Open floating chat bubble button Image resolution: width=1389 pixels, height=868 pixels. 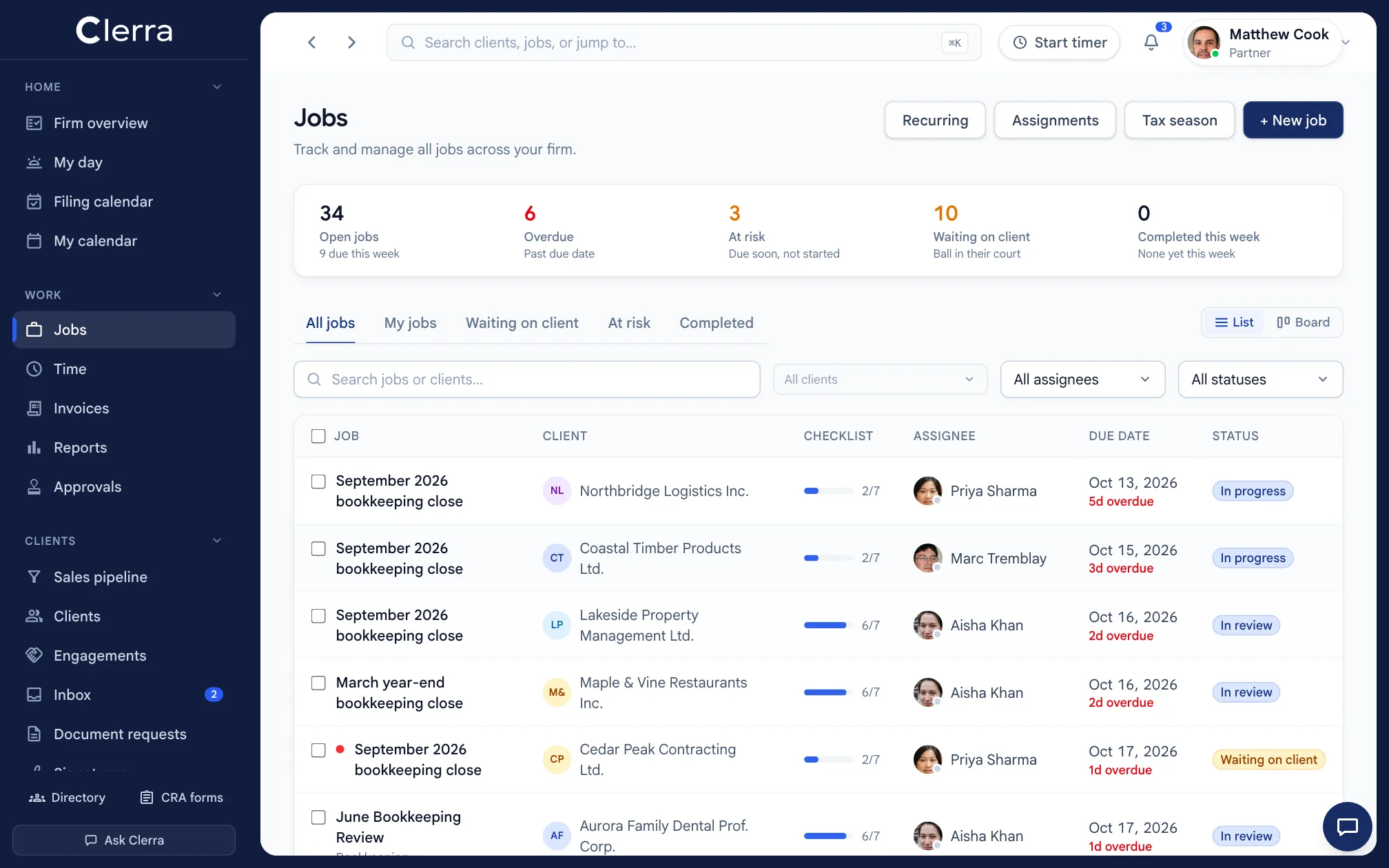[1347, 826]
